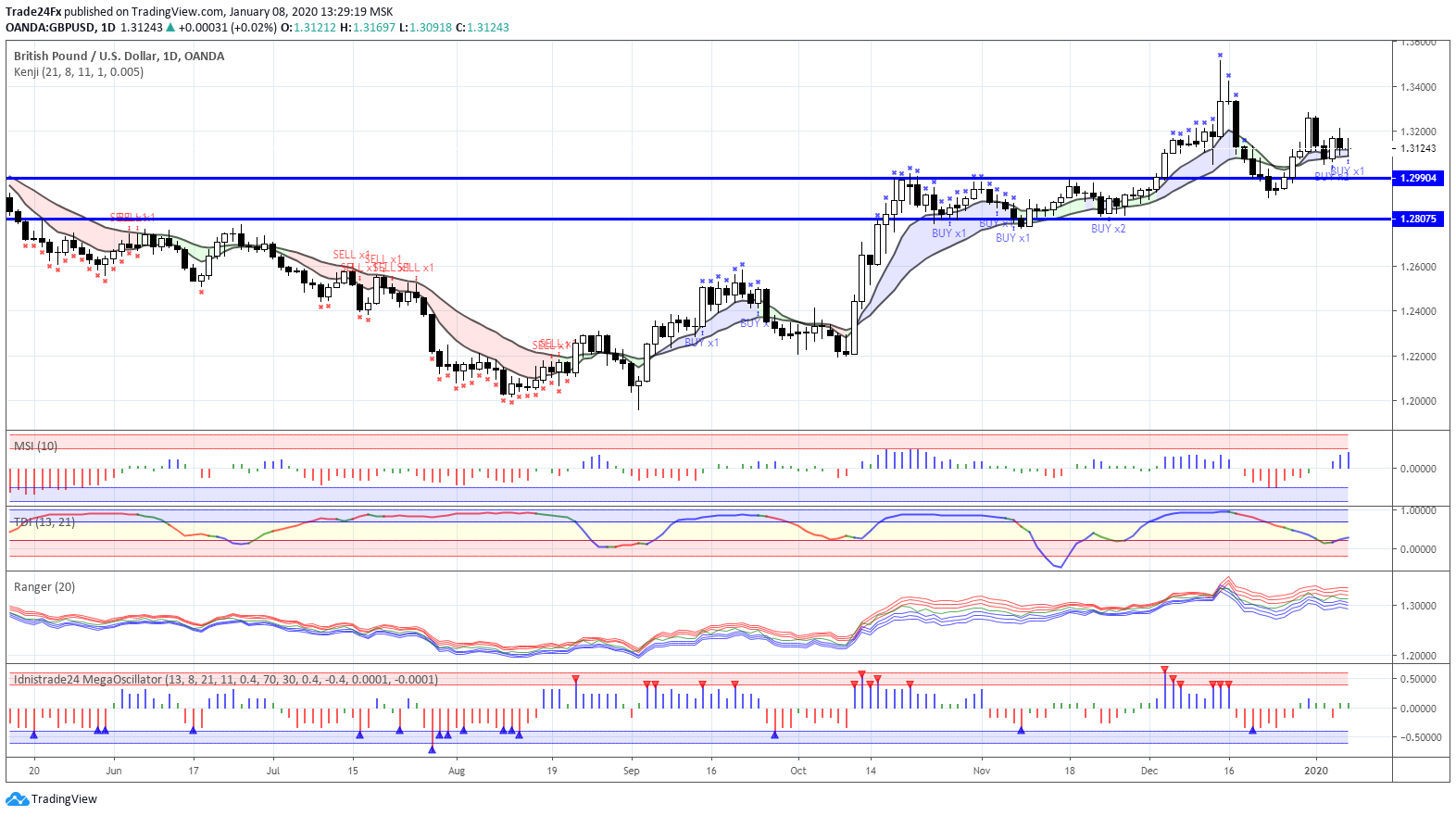Click the 1.29904 blue price label
1456x816 pixels.
[1418, 178]
